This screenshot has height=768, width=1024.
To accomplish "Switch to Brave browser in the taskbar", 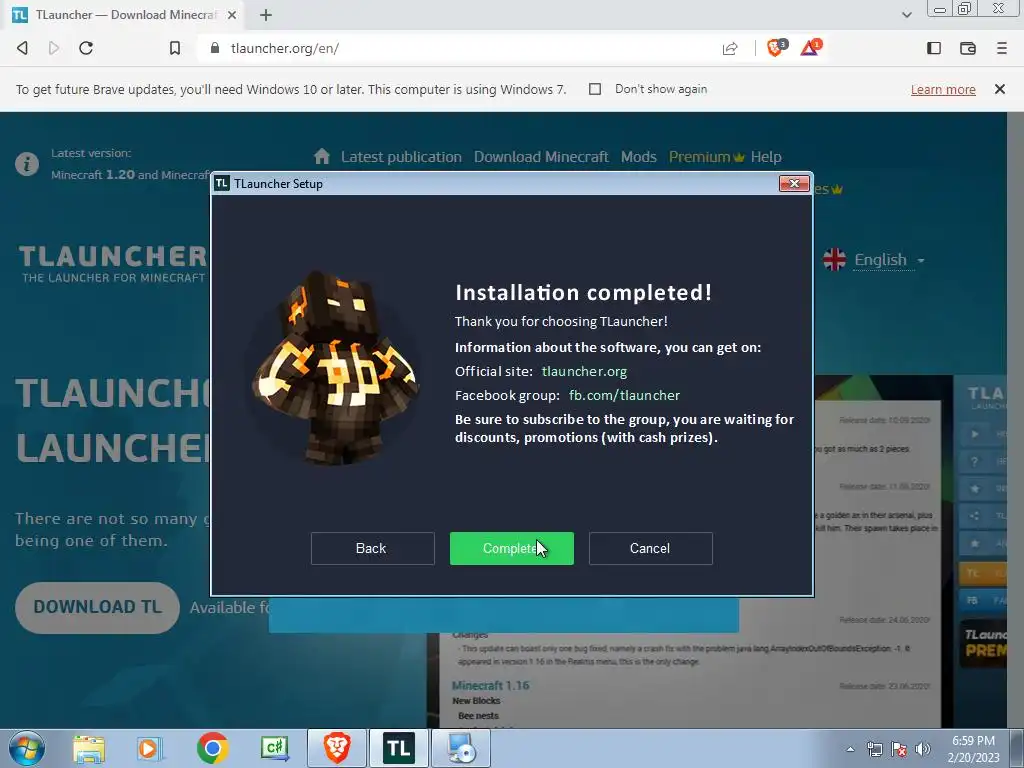I will click(x=337, y=748).
